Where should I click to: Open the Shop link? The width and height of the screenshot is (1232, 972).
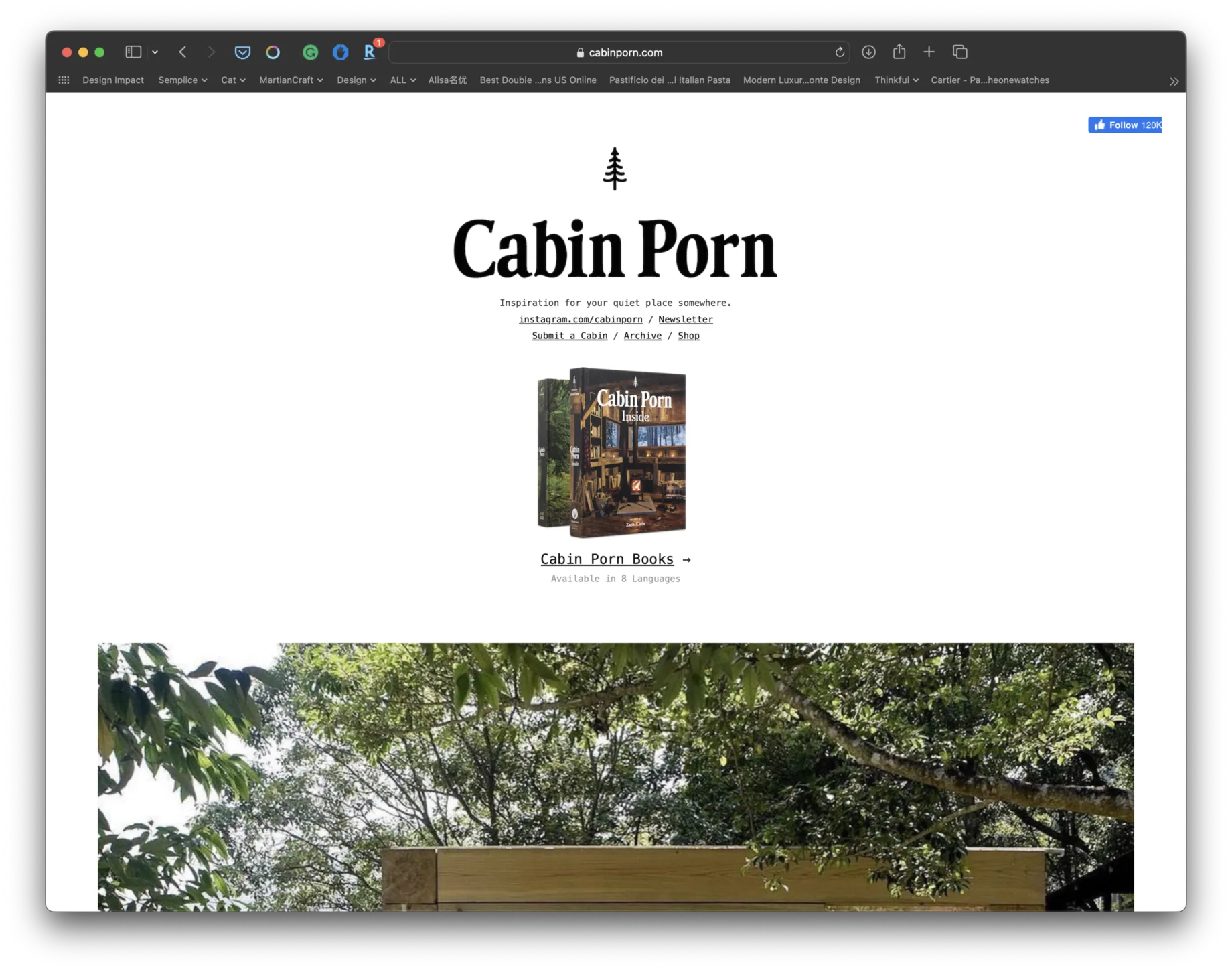pyautogui.click(x=688, y=336)
